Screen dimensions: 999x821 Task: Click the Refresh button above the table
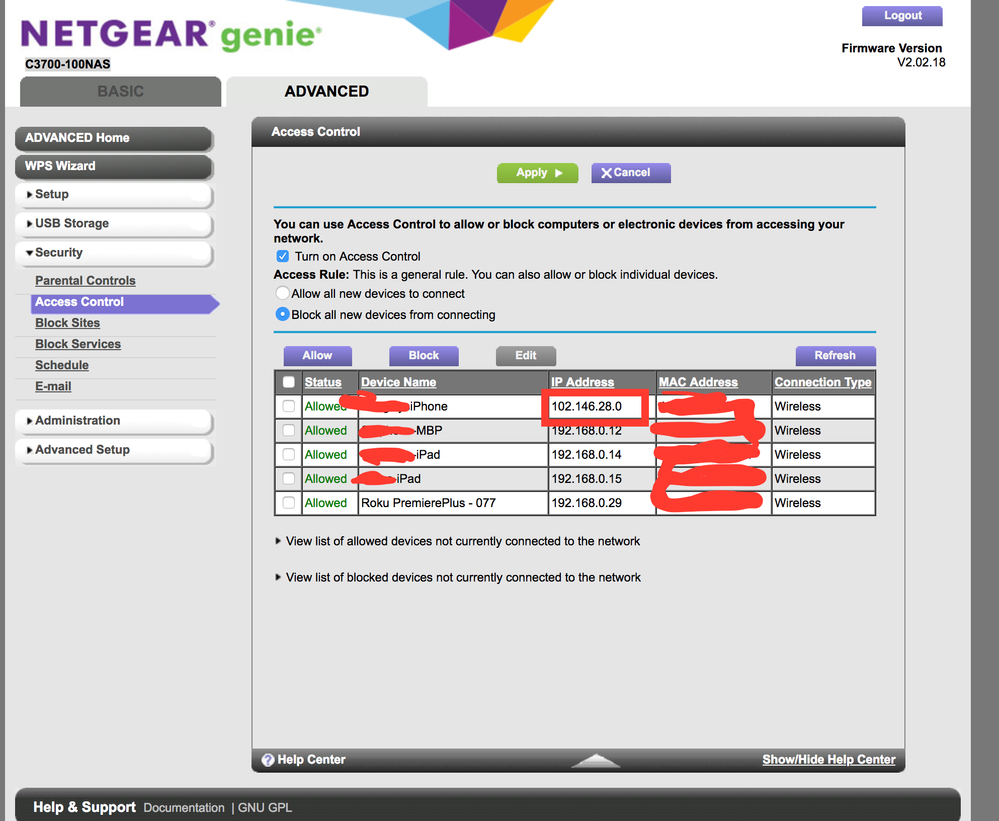[x=835, y=355]
